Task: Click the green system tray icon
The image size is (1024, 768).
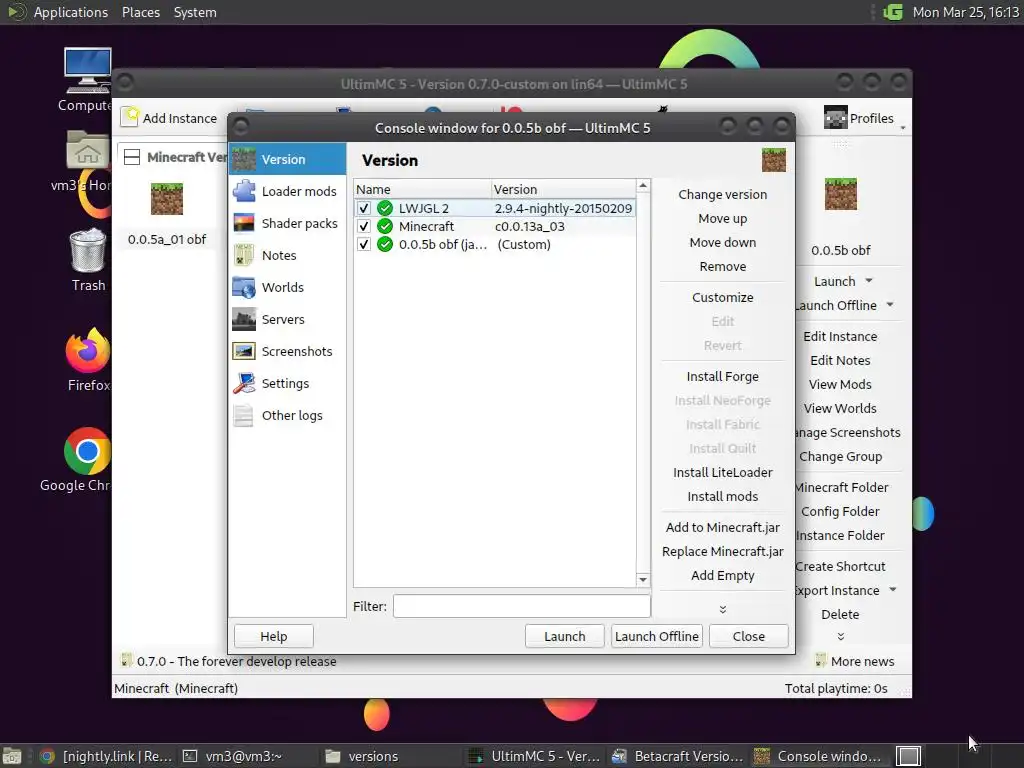Action: (x=893, y=12)
